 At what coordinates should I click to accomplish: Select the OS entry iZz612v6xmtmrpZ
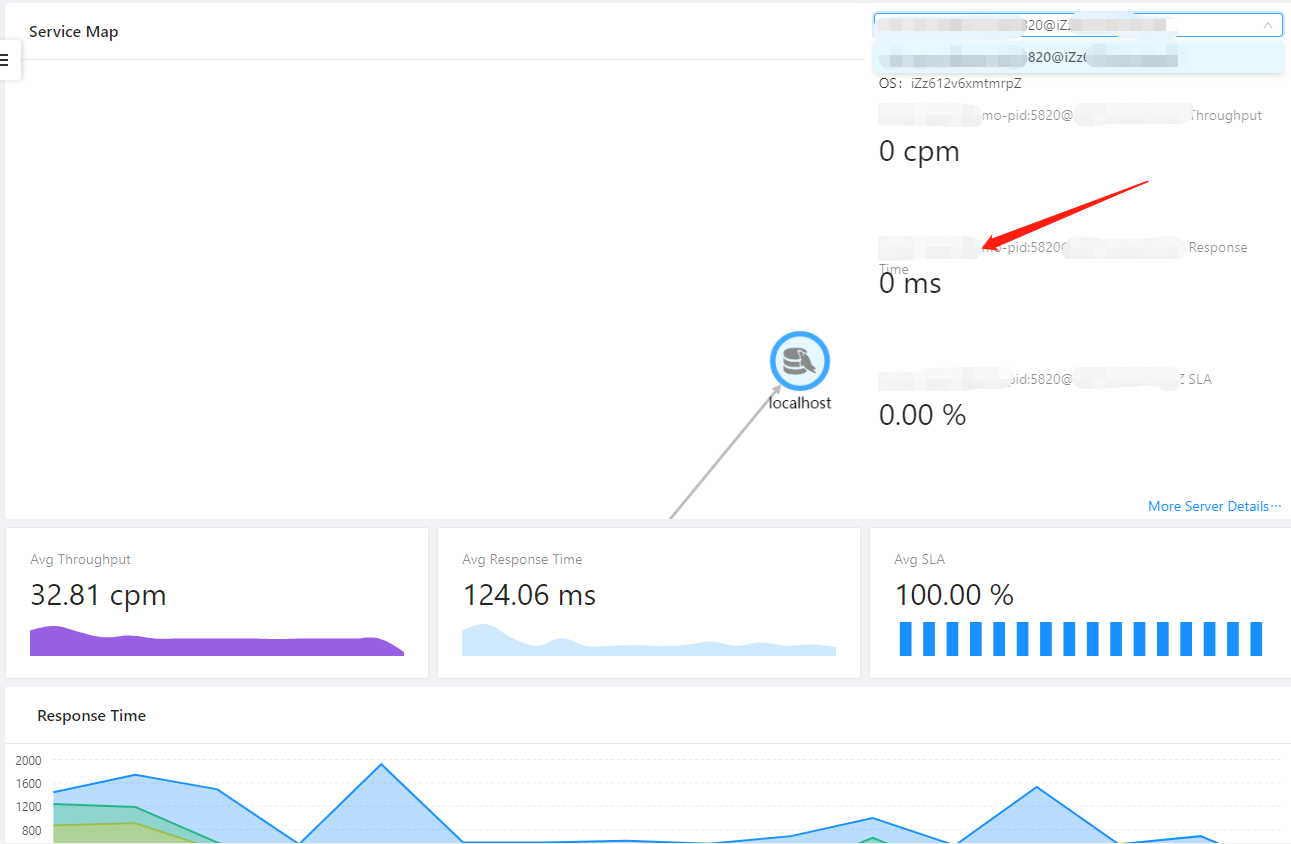(x=950, y=83)
